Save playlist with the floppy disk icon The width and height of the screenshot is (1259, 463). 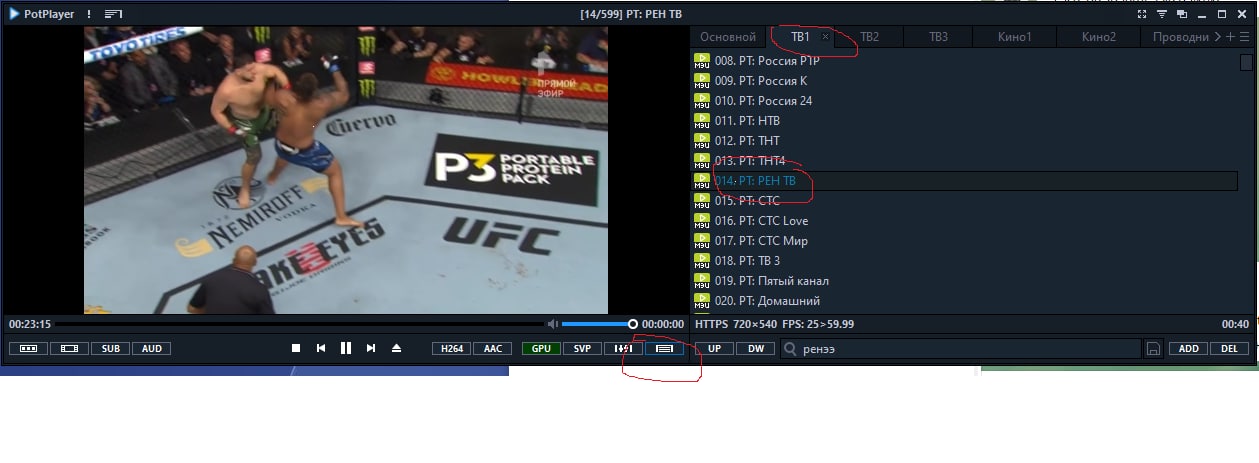click(1153, 349)
